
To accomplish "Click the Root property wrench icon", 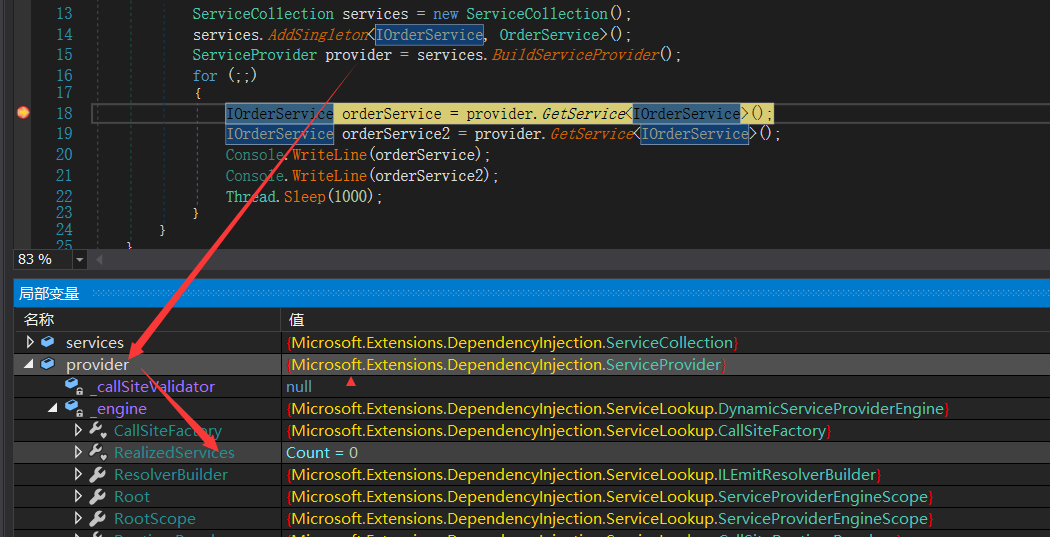I will tap(97, 496).
